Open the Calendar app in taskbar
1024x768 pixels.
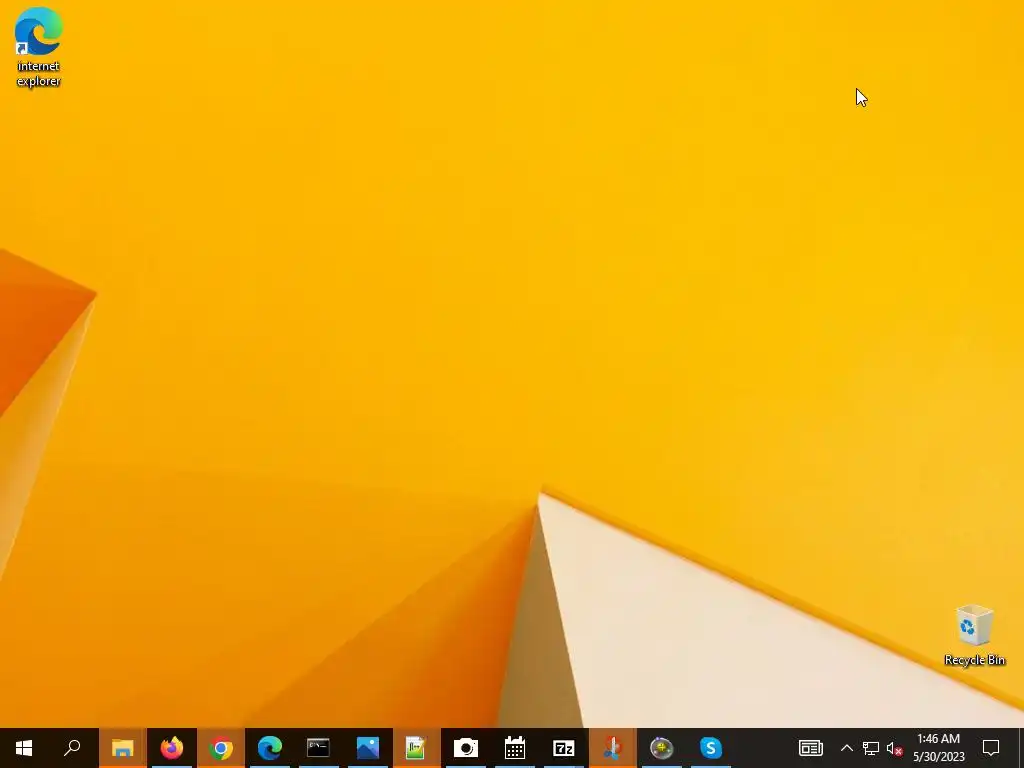(515, 748)
